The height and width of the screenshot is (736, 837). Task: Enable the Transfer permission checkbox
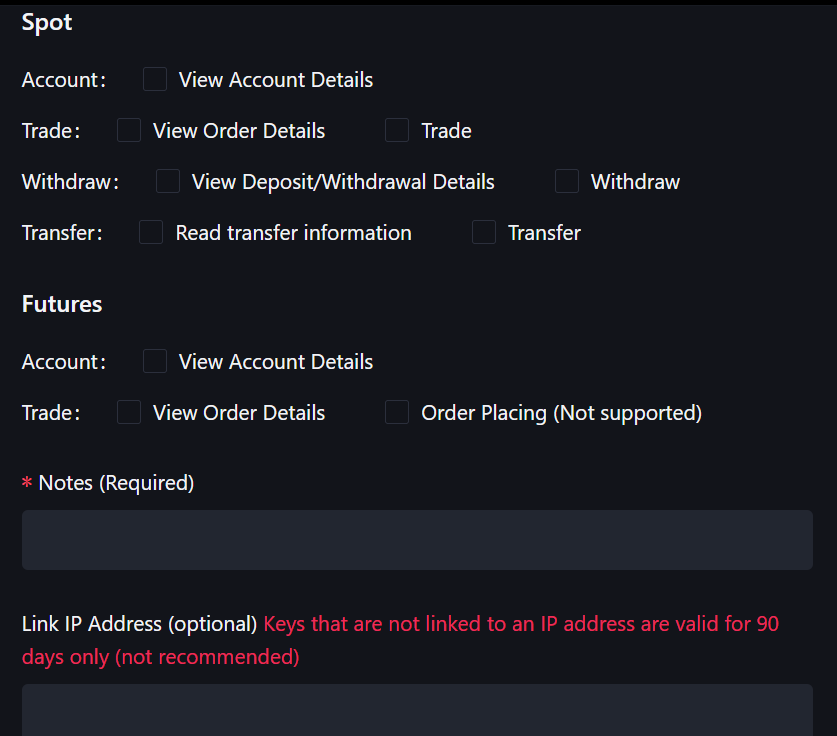484,232
